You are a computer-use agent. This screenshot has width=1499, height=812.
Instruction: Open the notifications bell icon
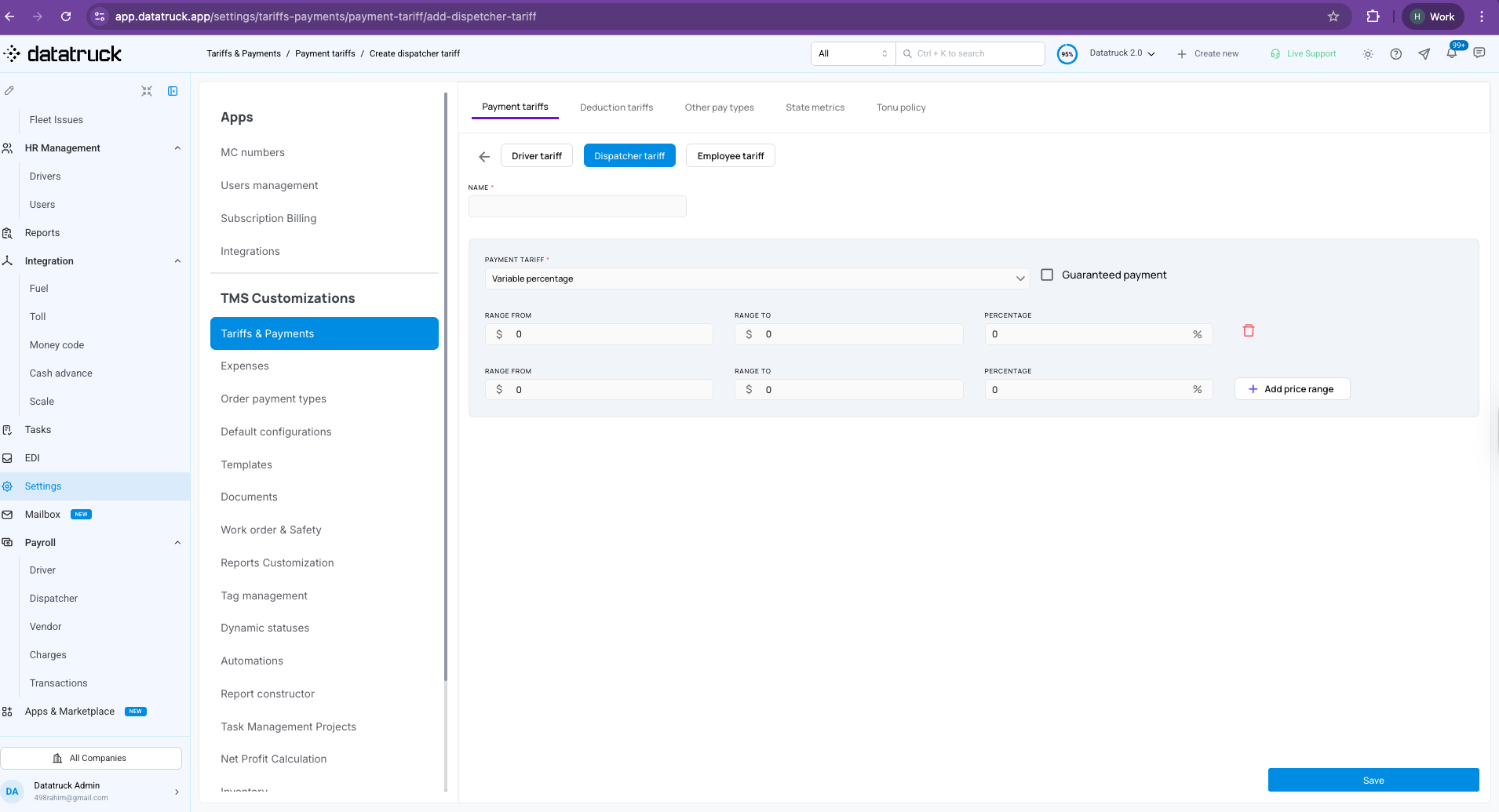point(1452,53)
